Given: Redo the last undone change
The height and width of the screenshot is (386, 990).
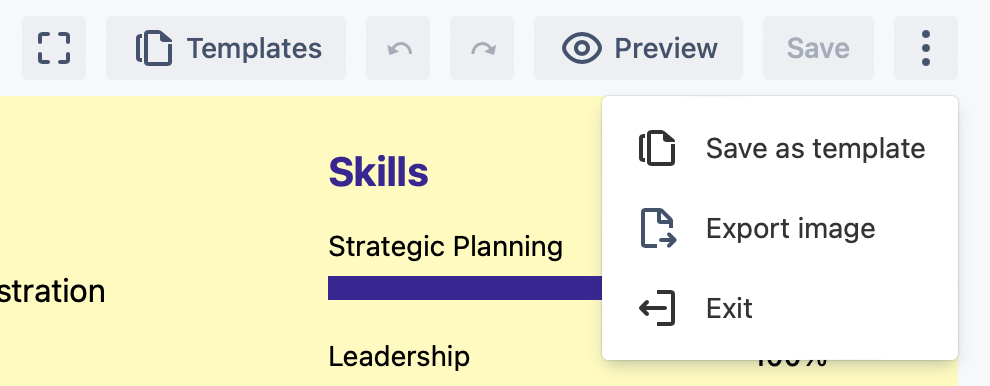Looking at the screenshot, I should click(x=482, y=48).
